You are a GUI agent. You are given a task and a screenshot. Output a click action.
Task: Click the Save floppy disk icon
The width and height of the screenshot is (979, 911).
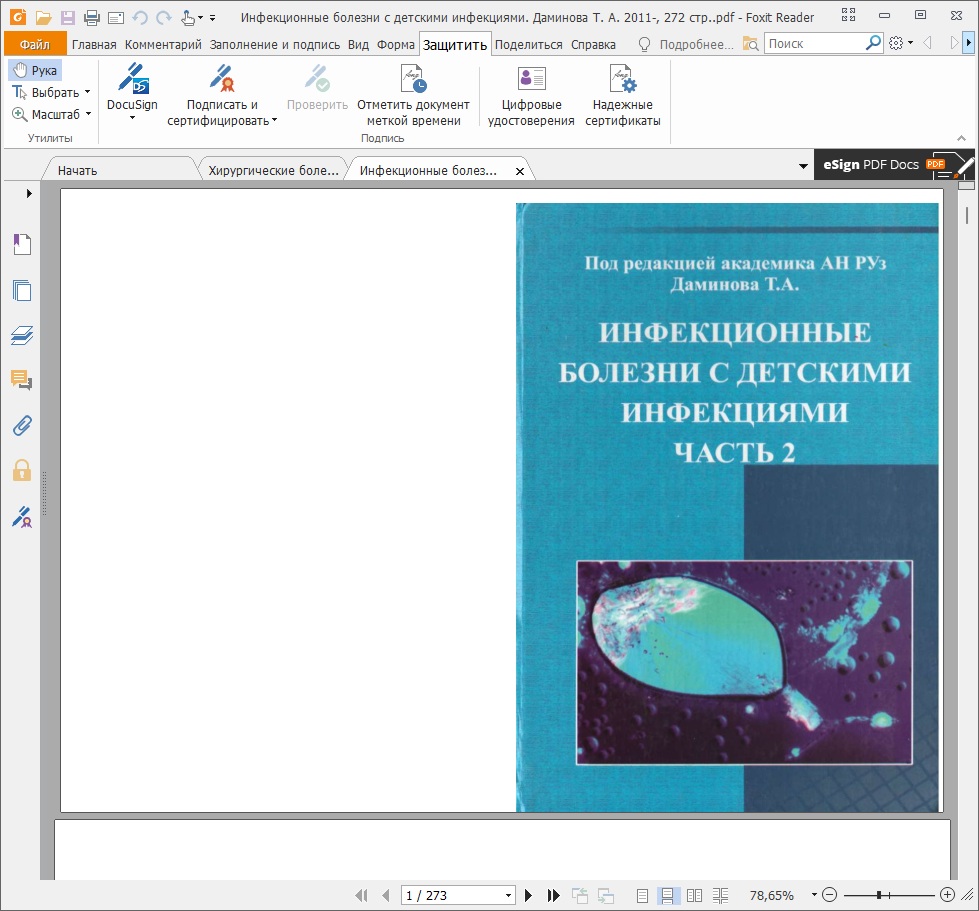click(67, 17)
